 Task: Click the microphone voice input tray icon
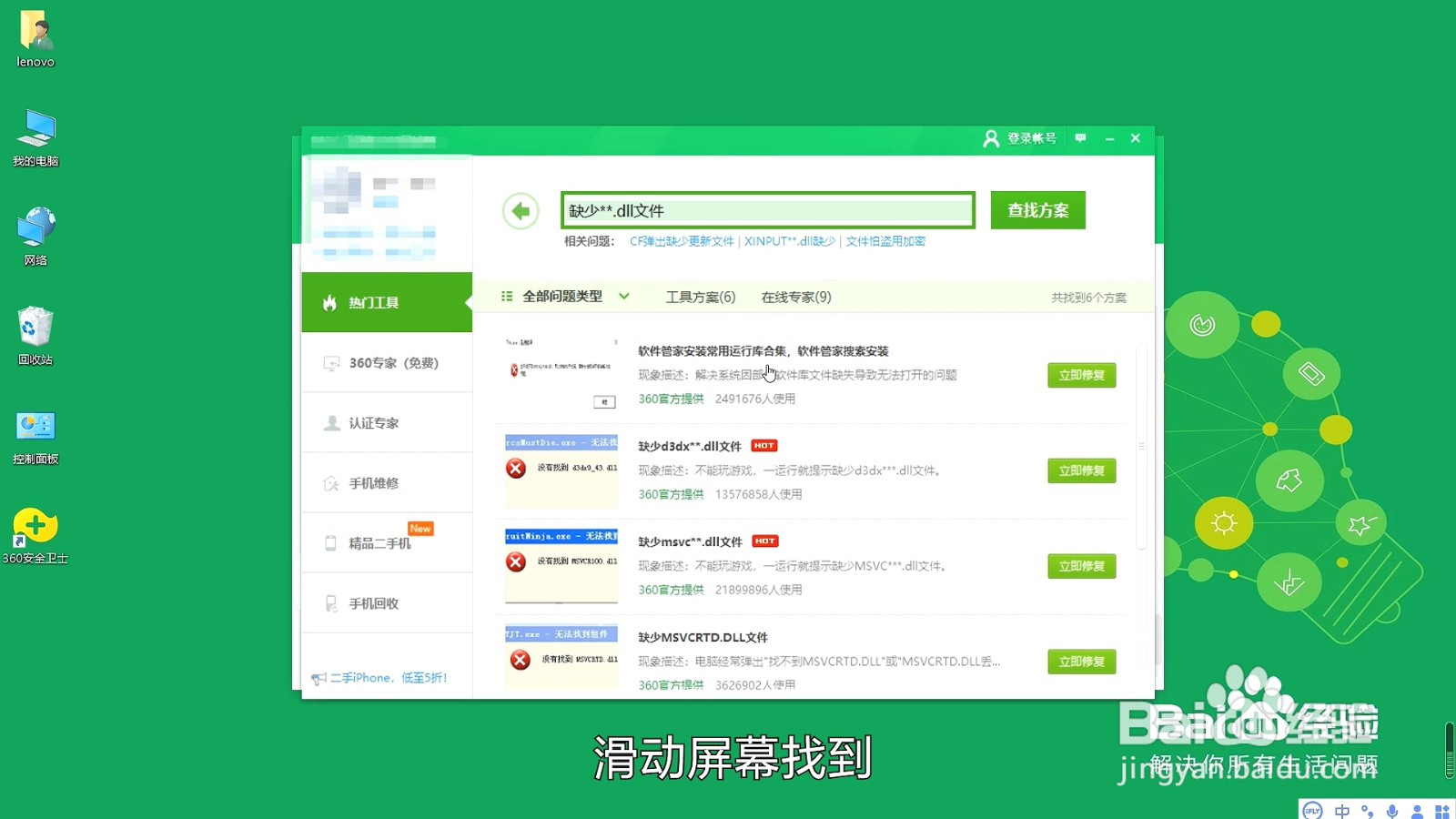1392,811
